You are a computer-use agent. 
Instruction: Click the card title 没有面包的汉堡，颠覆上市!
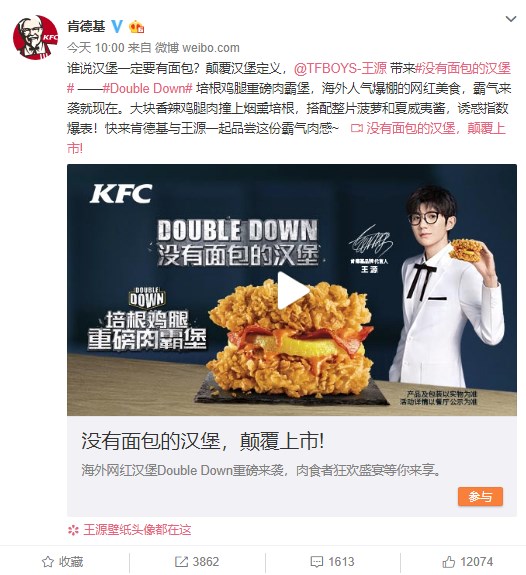[x=202, y=441]
